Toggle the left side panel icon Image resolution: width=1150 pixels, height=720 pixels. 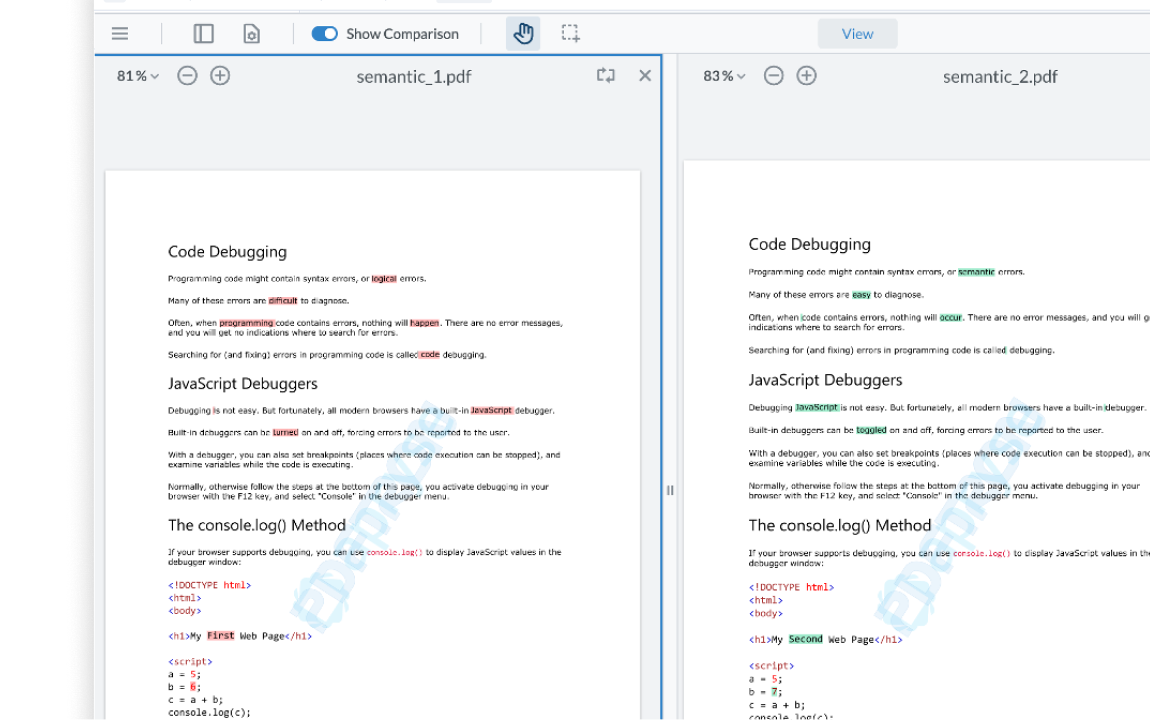tap(203, 34)
